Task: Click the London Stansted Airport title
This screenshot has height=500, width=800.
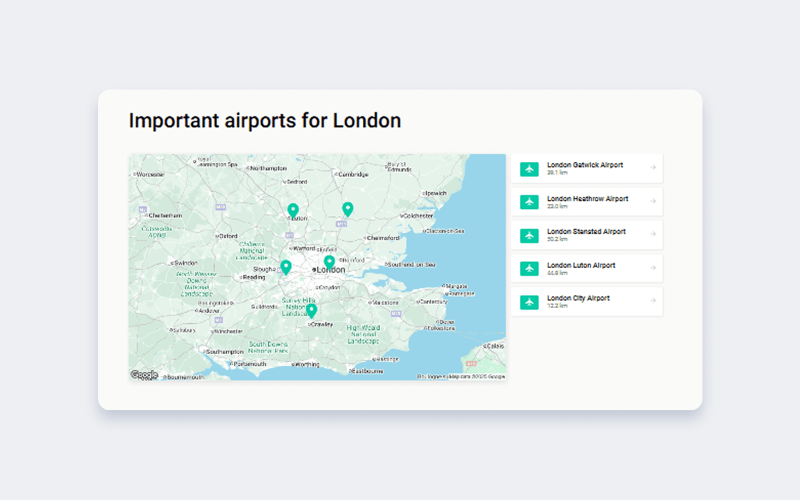Action: coord(586,231)
